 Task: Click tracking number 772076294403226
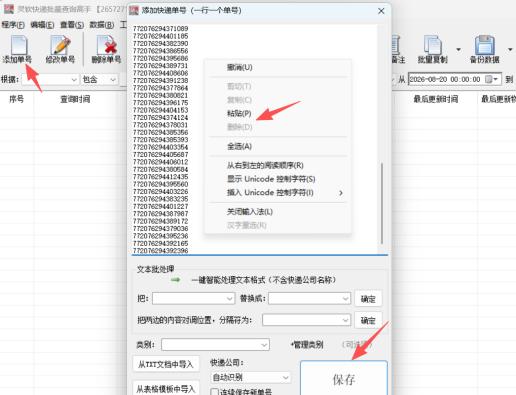(x=161, y=191)
